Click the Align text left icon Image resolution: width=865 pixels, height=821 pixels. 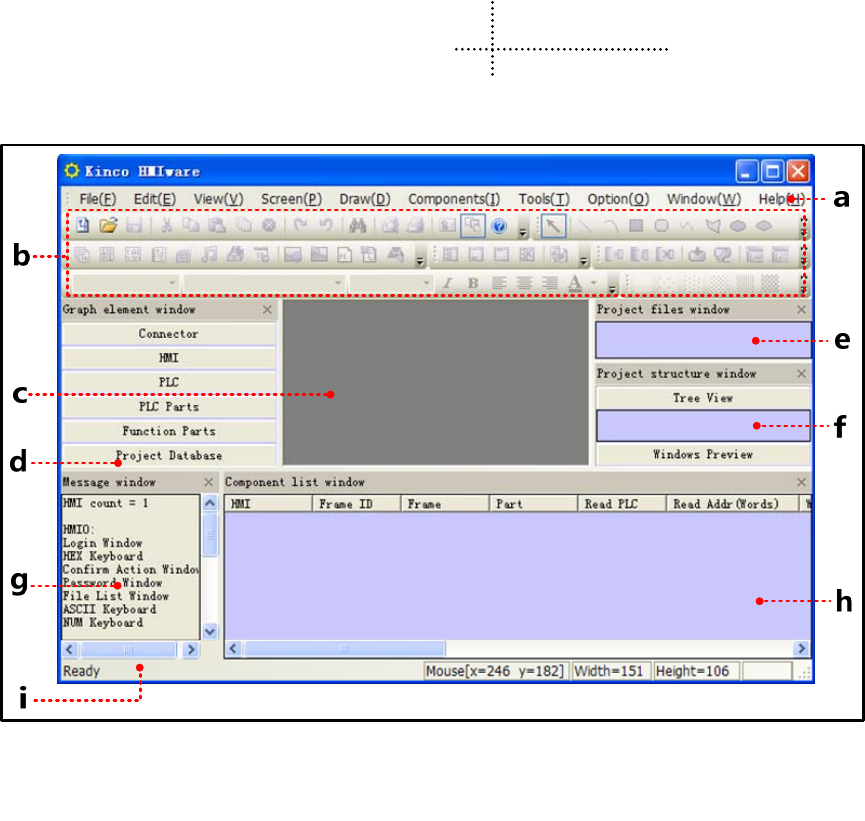499,283
